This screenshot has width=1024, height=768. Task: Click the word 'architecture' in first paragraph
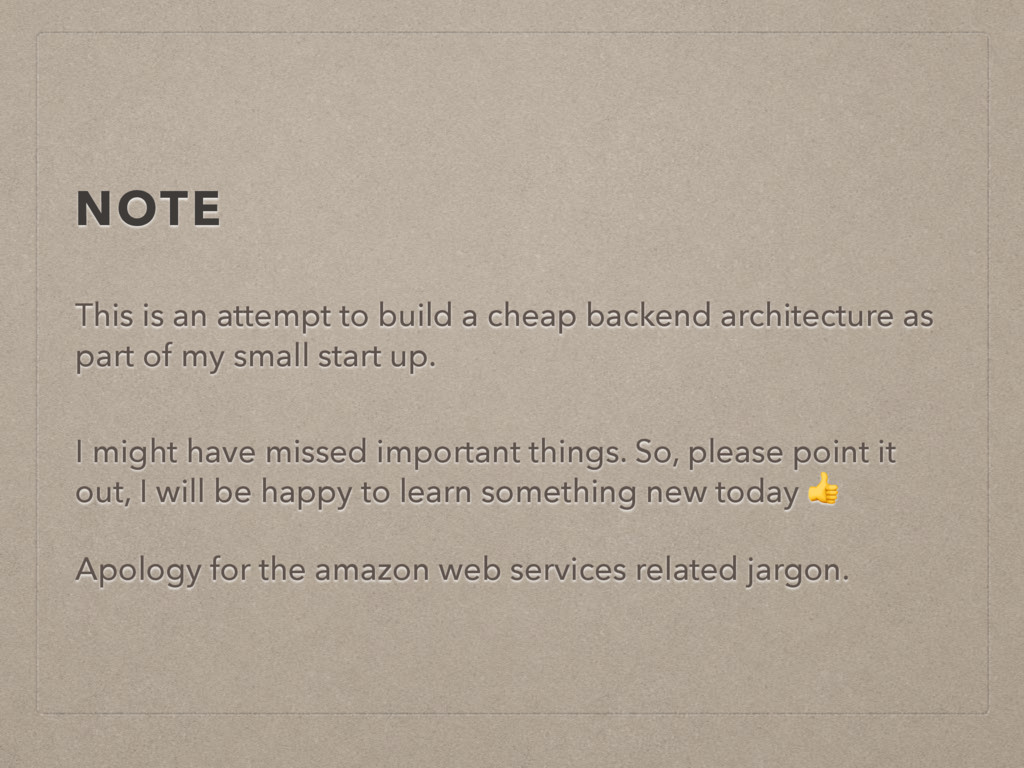[x=807, y=316]
